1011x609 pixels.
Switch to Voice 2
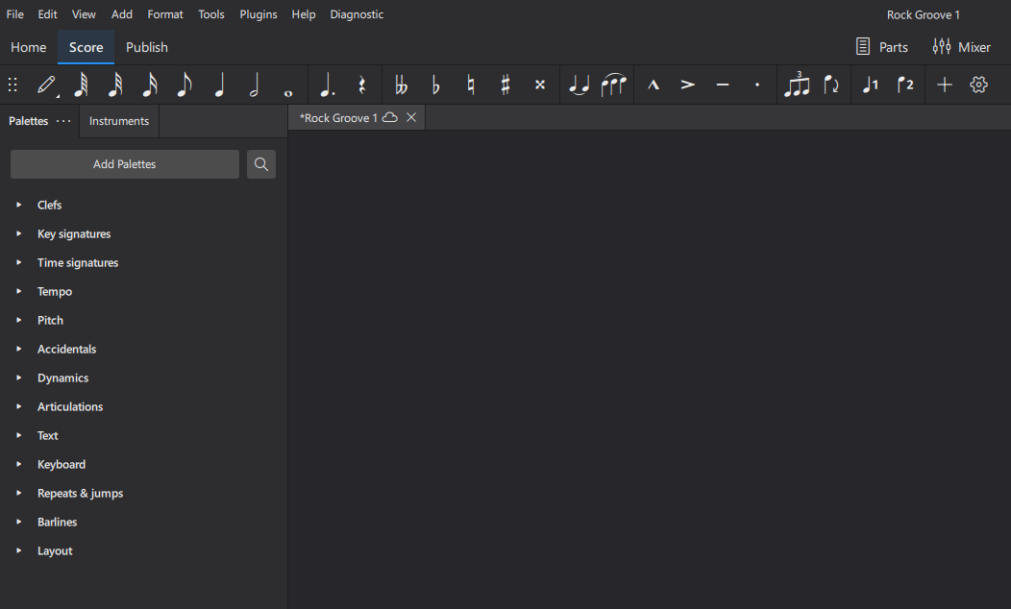click(x=905, y=86)
